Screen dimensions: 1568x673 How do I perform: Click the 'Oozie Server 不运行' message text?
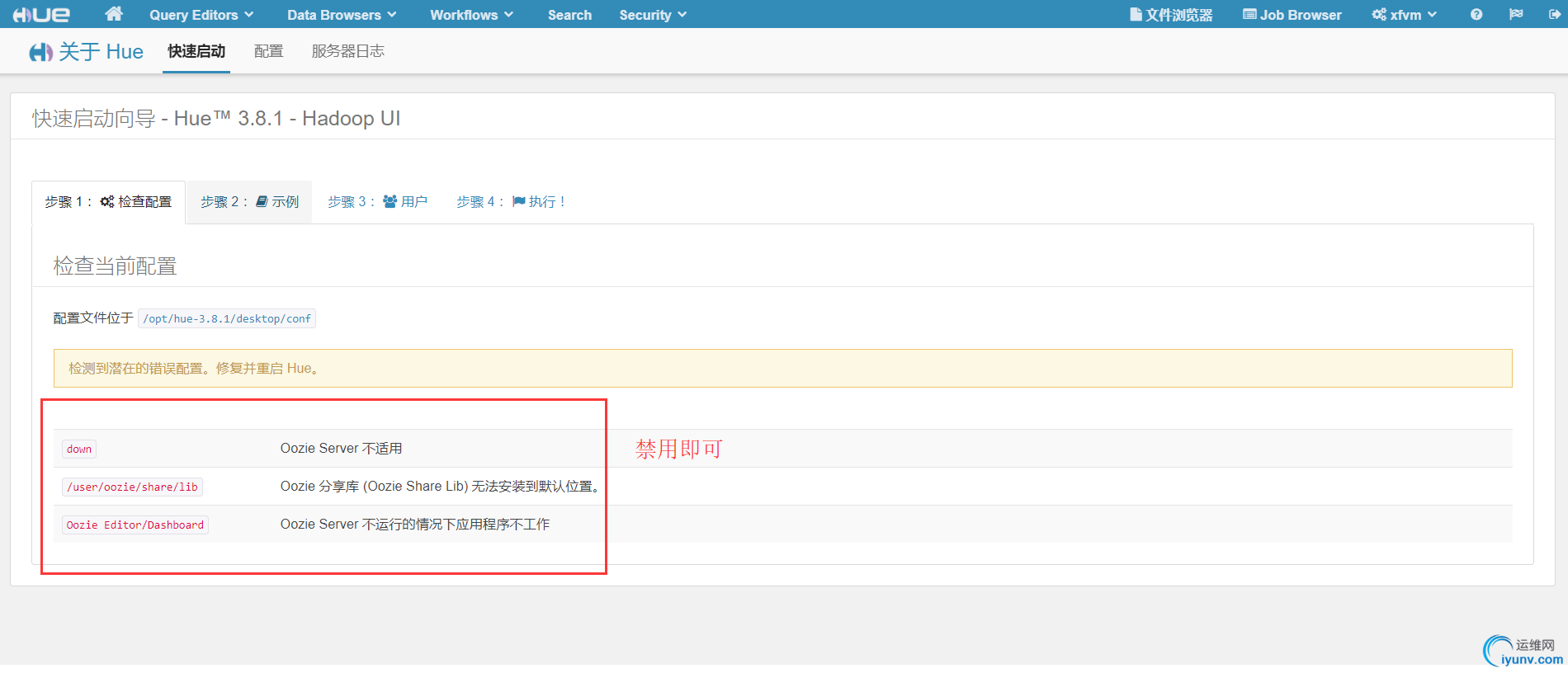click(x=415, y=525)
